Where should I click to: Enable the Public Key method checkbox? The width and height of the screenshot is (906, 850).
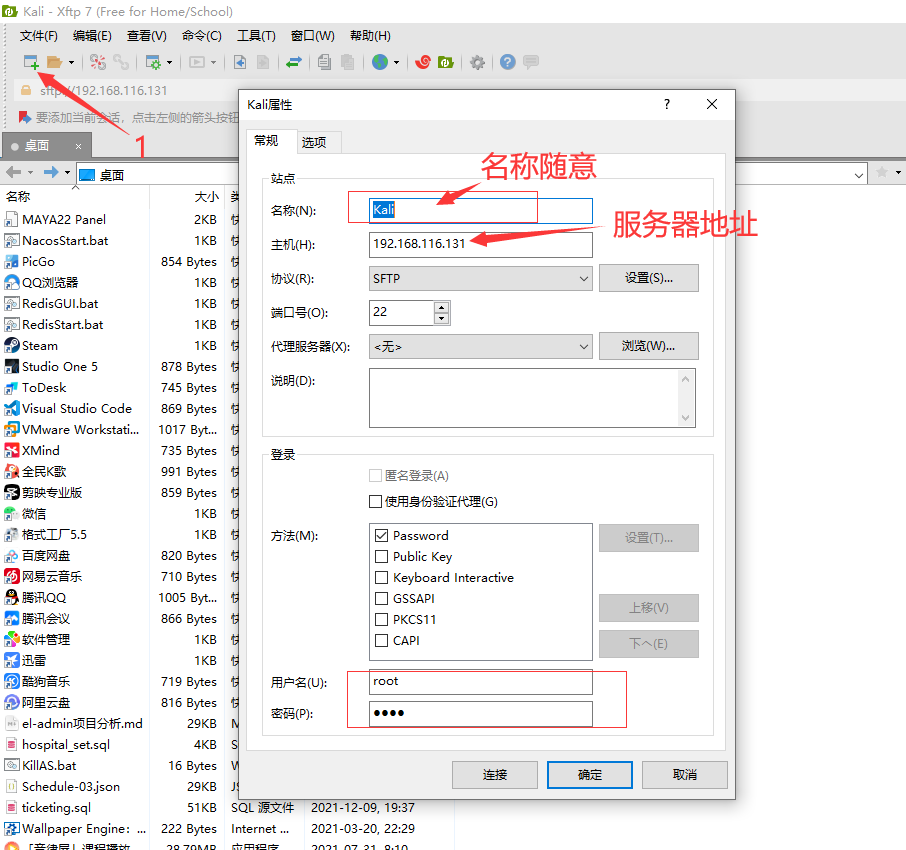coord(381,556)
